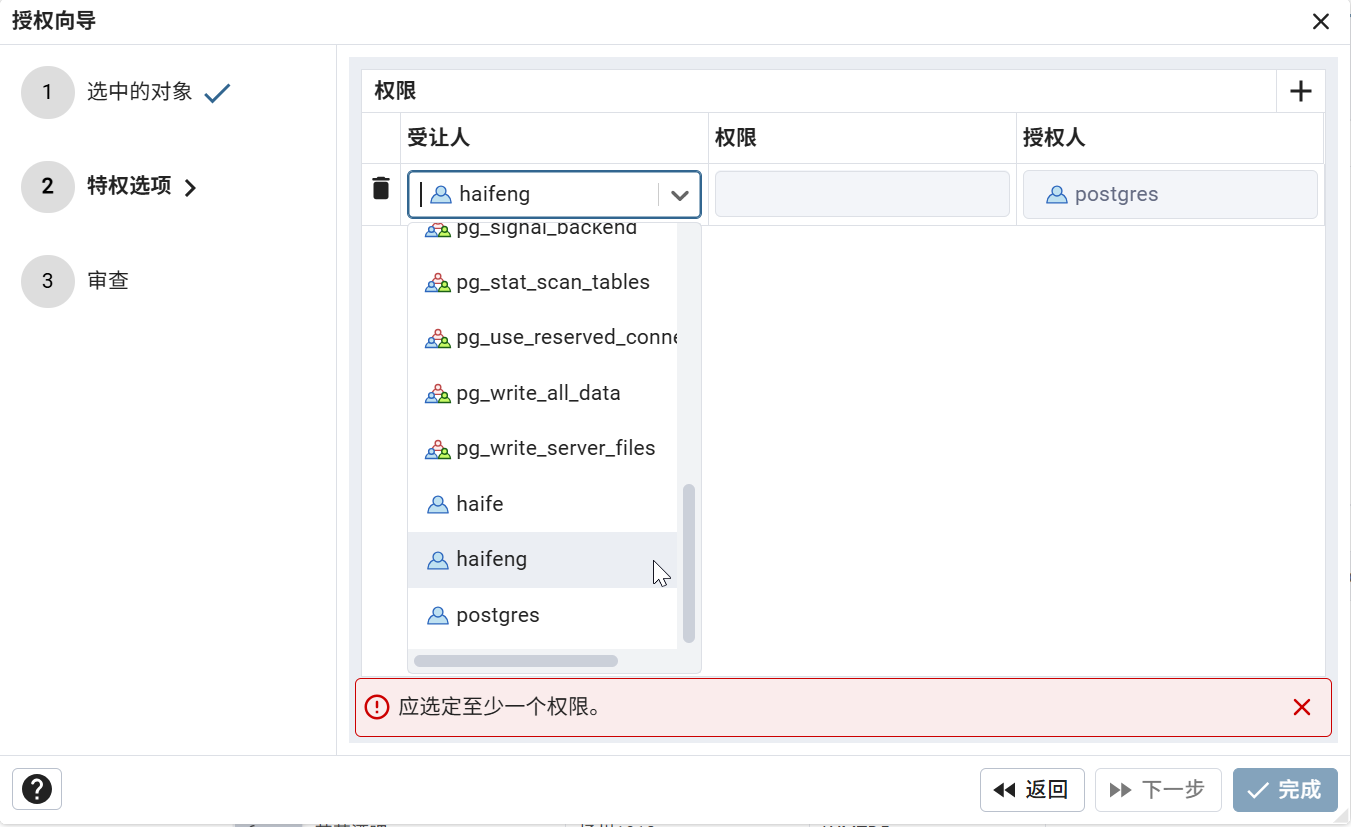The height and width of the screenshot is (827, 1351).
Task: Click the horizontal scrollbar under role list
Action: click(516, 661)
